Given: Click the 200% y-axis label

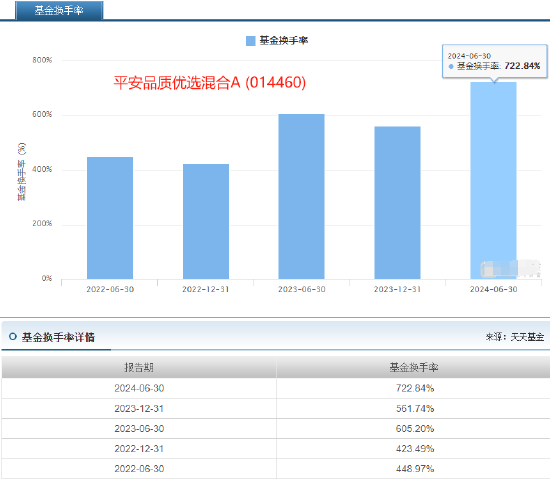Looking at the screenshot, I should point(42,223).
